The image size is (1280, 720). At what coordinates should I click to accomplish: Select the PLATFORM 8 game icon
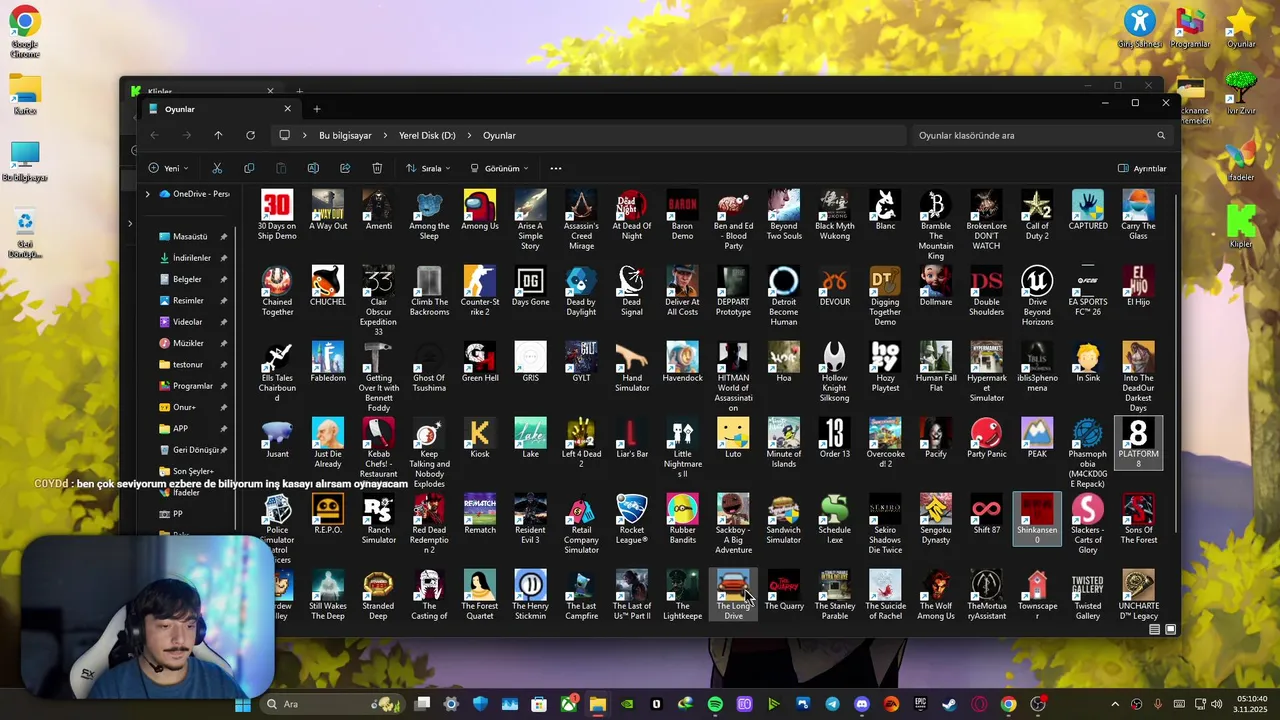pyautogui.click(x=1138, y=444)
